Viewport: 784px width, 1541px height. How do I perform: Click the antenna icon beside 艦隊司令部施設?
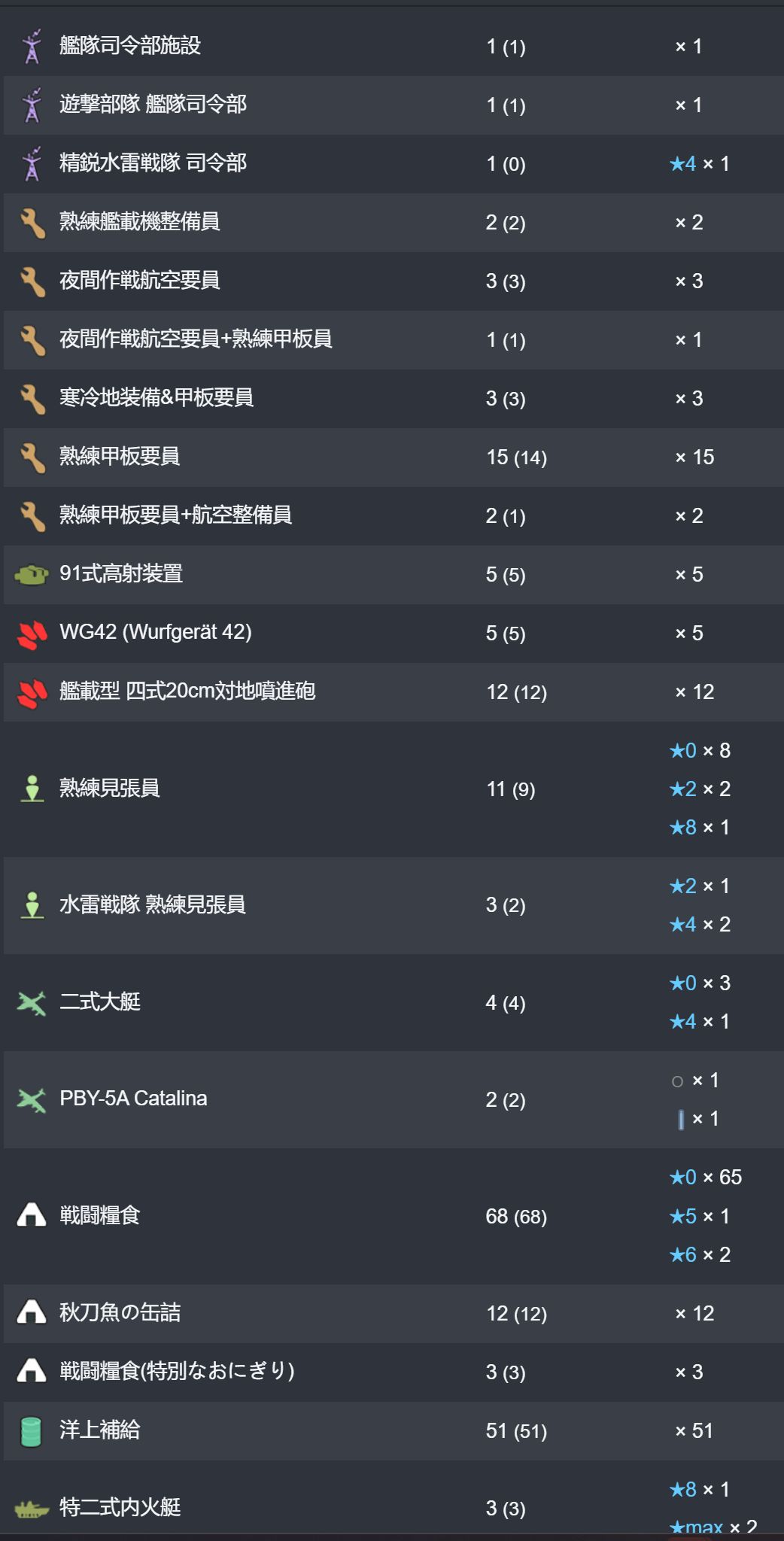point(32,47)
